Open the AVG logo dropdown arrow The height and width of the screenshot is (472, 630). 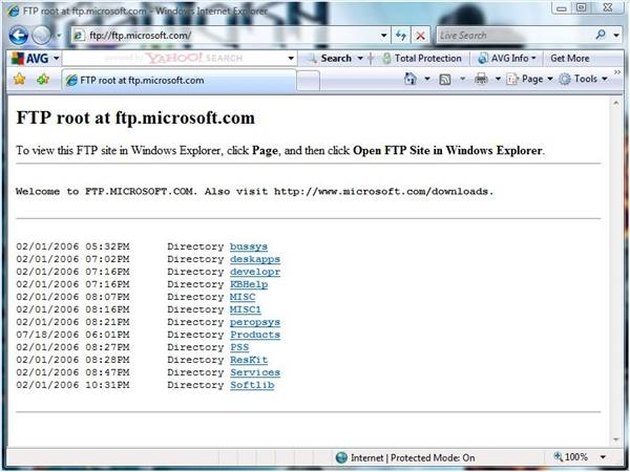(x=56, y=58)
